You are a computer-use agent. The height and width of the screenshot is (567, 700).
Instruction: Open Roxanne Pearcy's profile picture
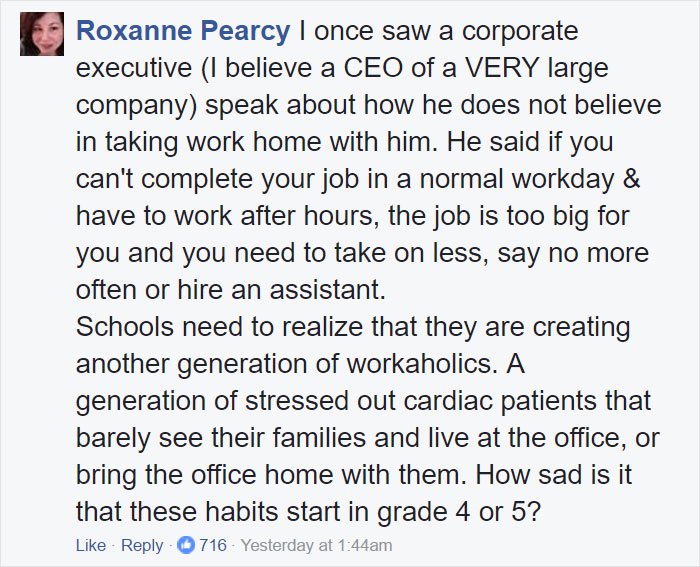click(x=42, y=34)
